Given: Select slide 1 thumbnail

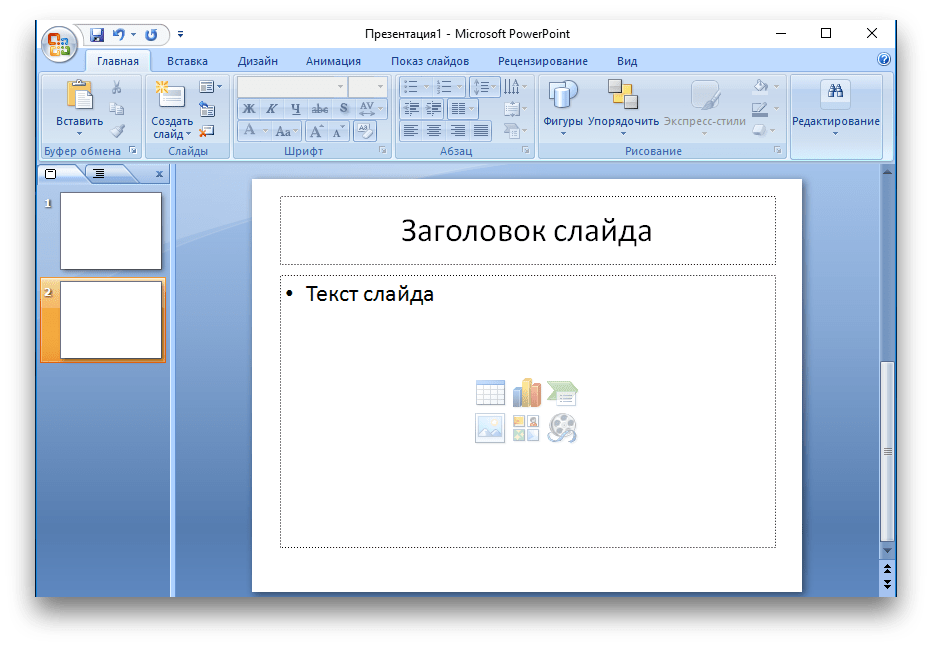Looking at the screenshot, I should [111, 231].
